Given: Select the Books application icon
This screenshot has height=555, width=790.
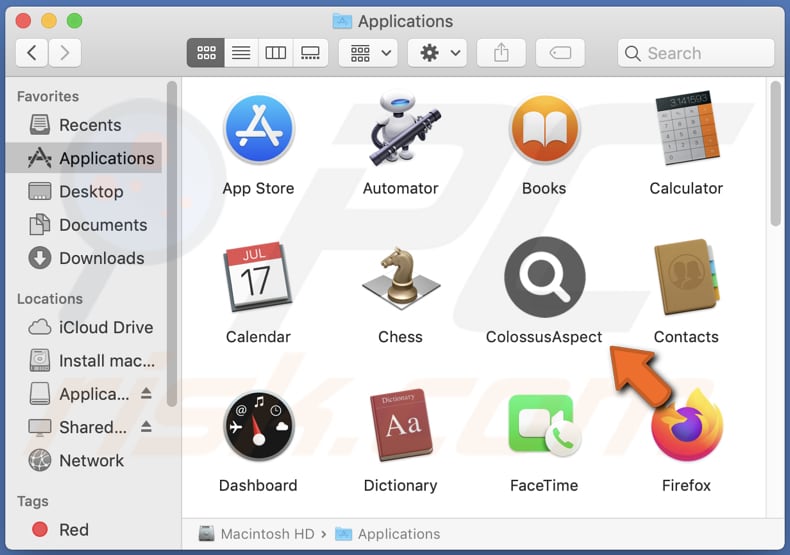Looking at the screenshot, I should pyautogui.click(x=544, y=129).
